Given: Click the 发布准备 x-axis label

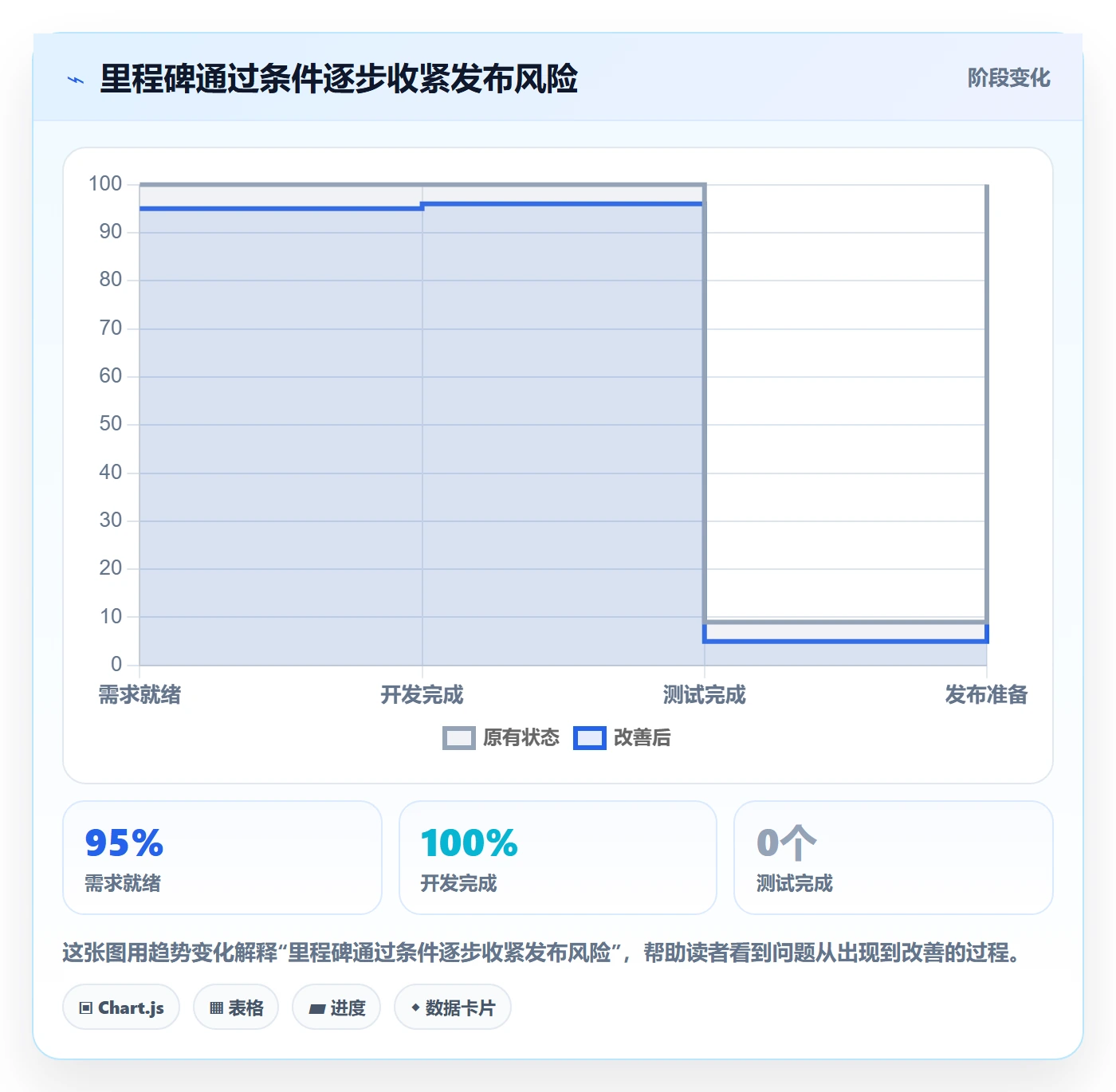Looking at the screenshot, I should point(987,695).
